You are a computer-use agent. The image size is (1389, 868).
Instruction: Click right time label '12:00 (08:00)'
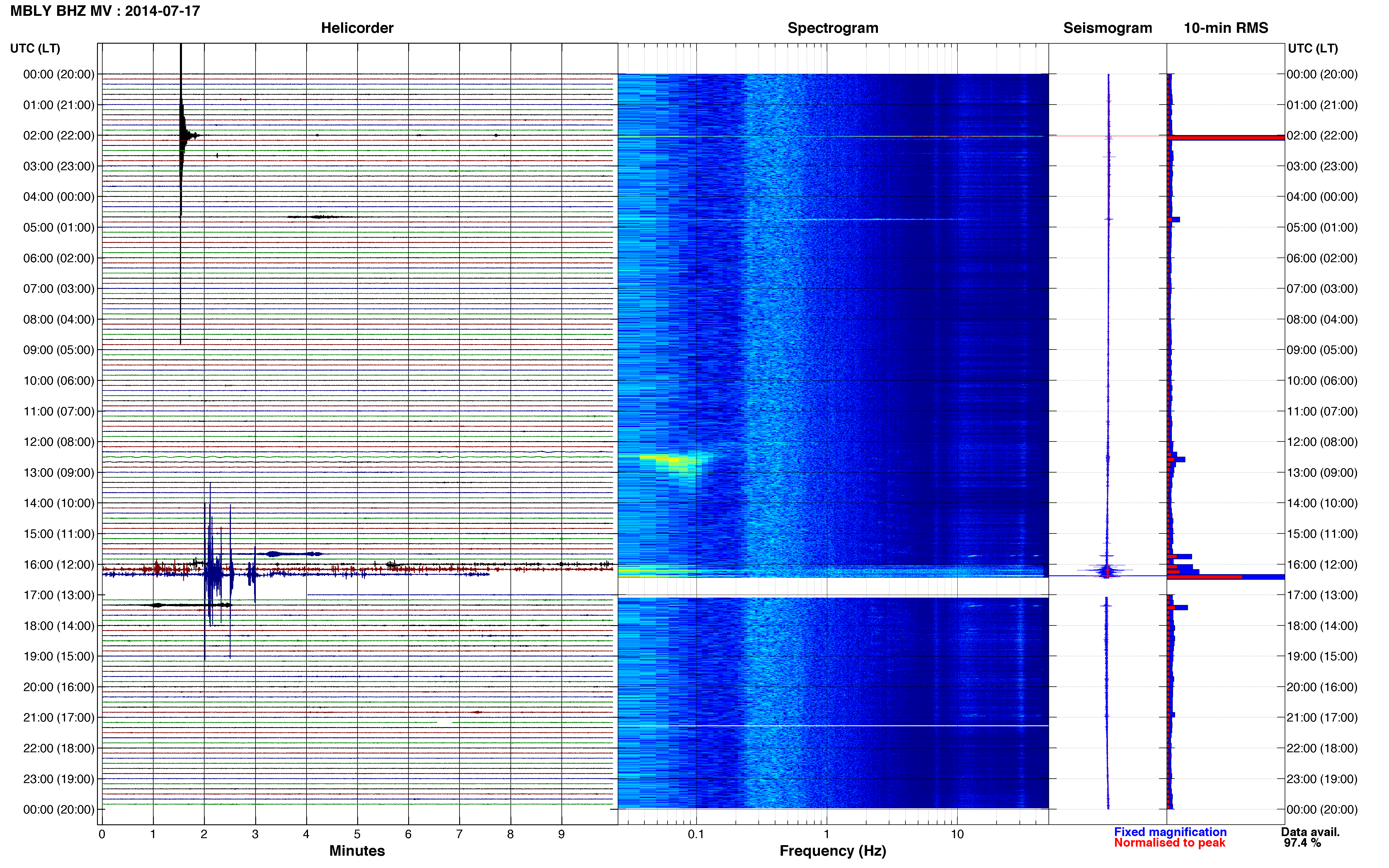(x=1322, y=442)
